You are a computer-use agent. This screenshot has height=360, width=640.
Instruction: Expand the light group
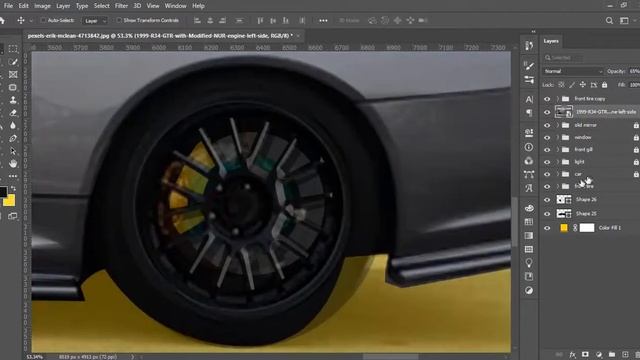(558, 162)
